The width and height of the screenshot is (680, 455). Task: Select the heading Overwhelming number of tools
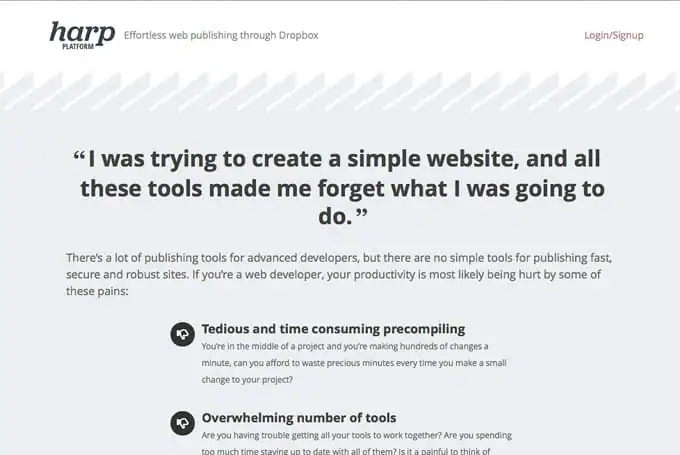pyautogui.click(x=299, y=418)
